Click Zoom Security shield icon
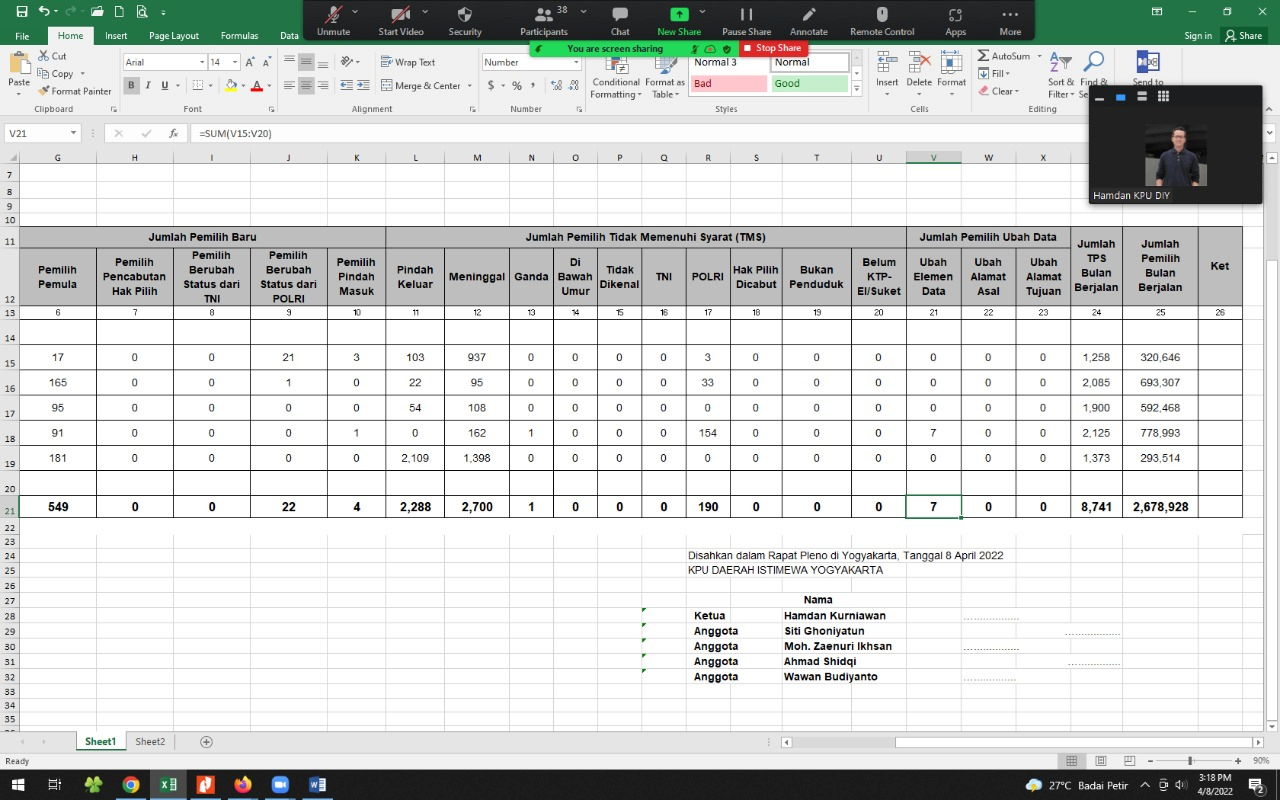 point(464,20)
